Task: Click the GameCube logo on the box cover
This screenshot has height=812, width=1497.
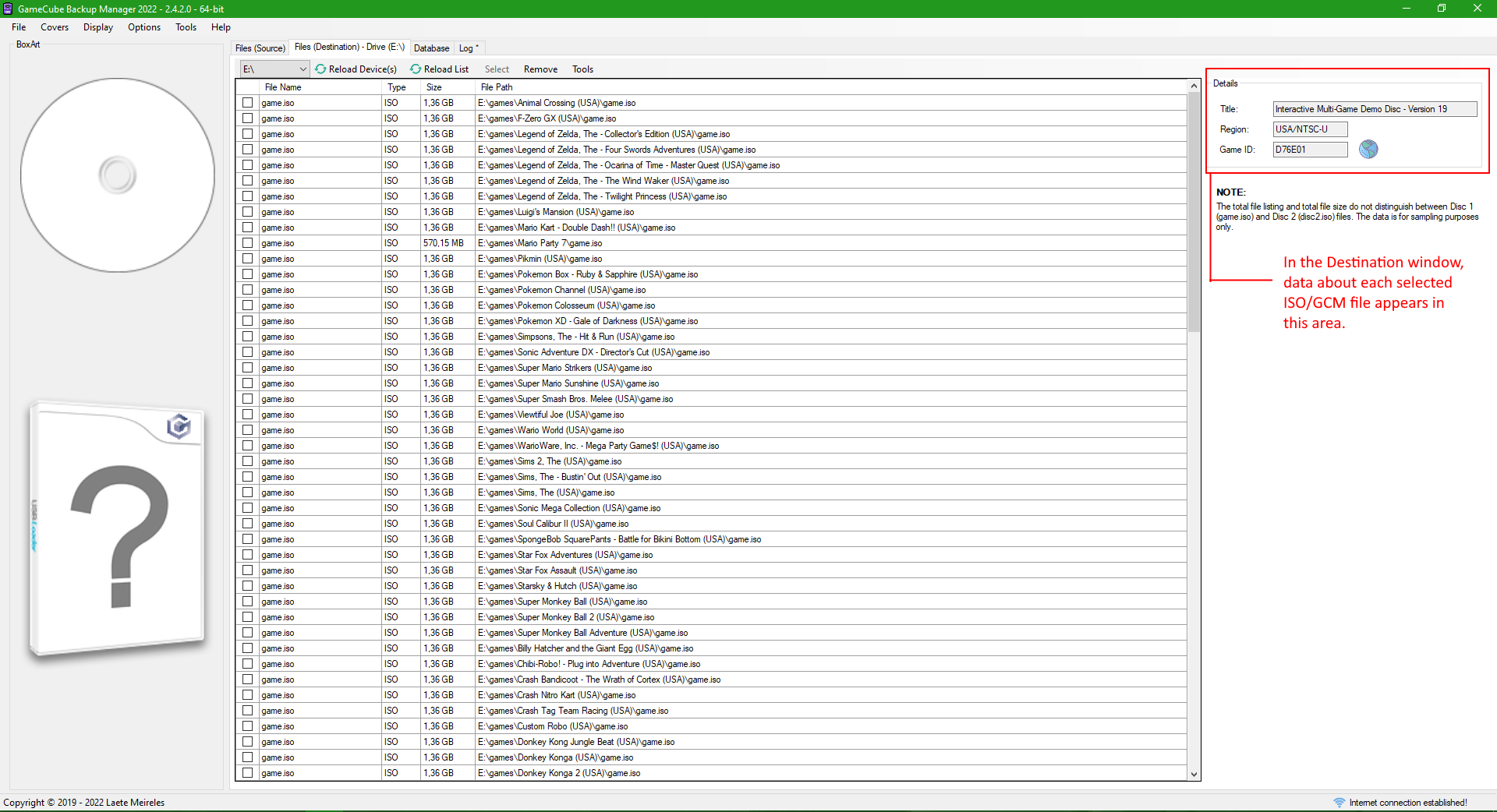Action: [x=179, y=426]
